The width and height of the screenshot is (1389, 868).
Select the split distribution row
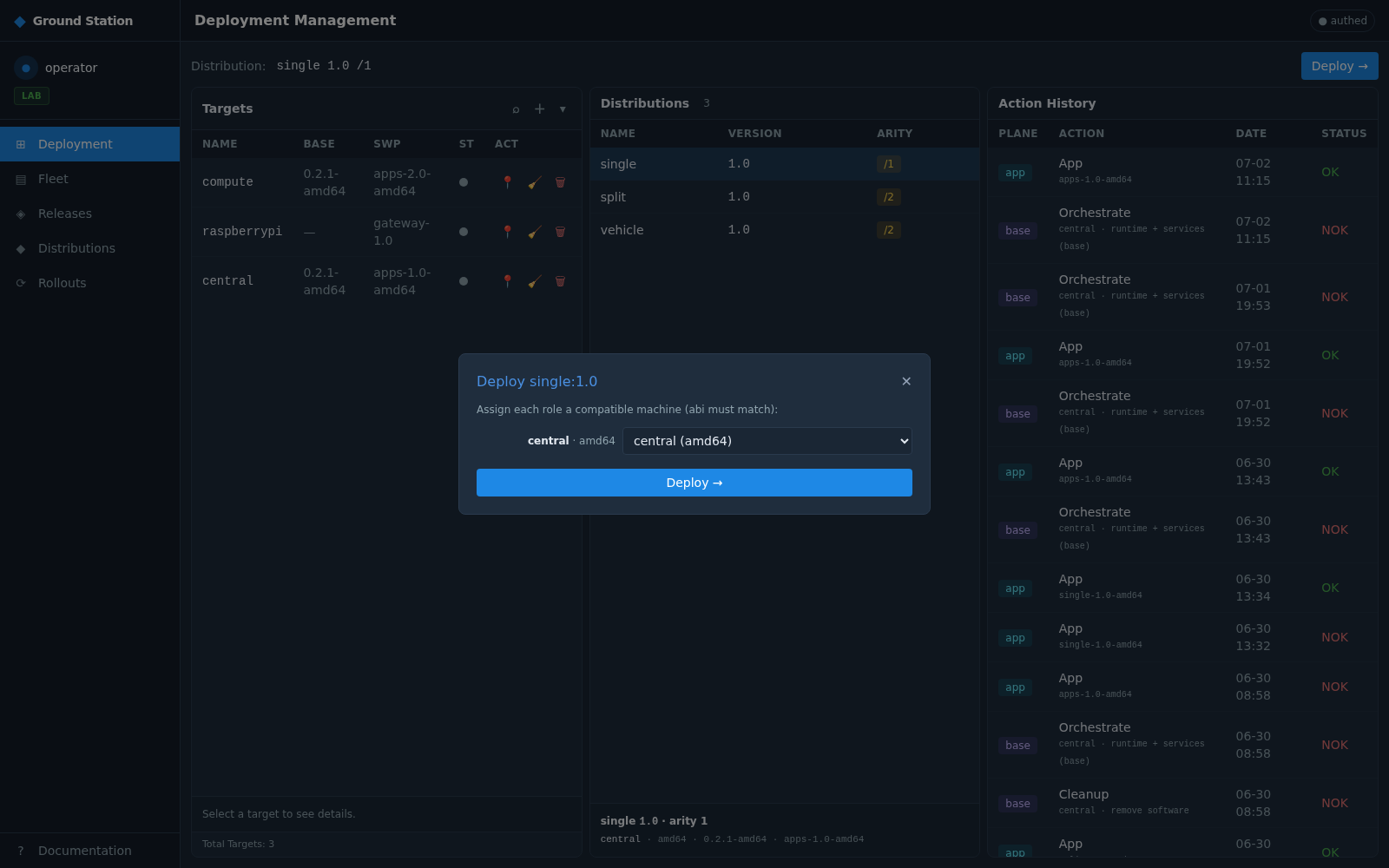(785, 197)
